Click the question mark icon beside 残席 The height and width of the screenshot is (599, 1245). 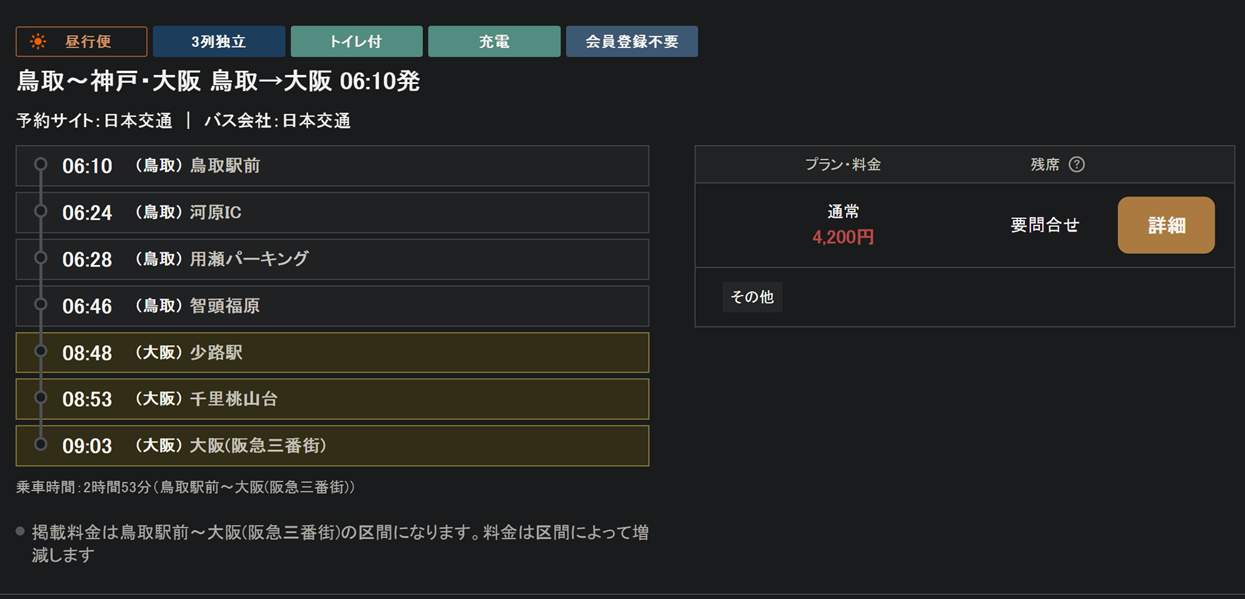pos(1076,165)
